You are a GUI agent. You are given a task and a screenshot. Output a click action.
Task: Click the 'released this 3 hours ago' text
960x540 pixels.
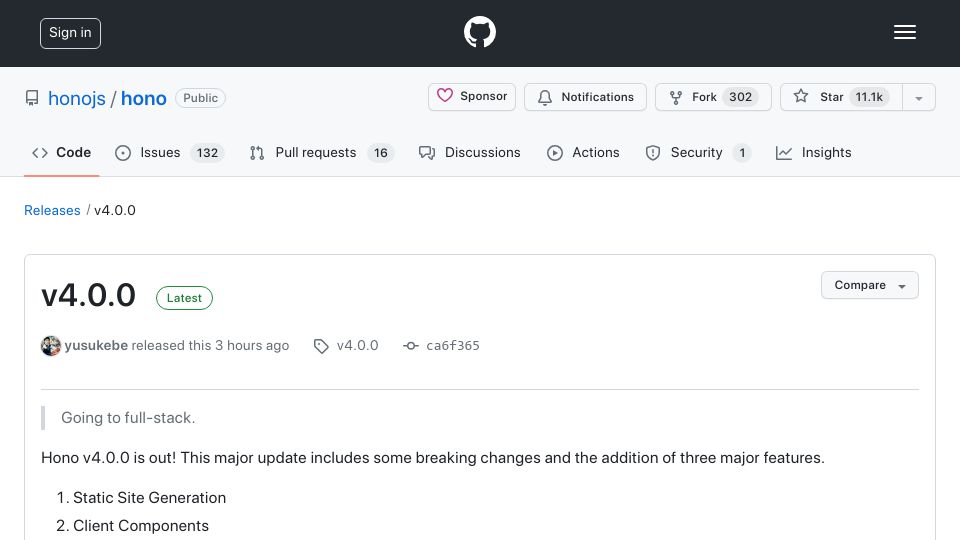[210, 345]
